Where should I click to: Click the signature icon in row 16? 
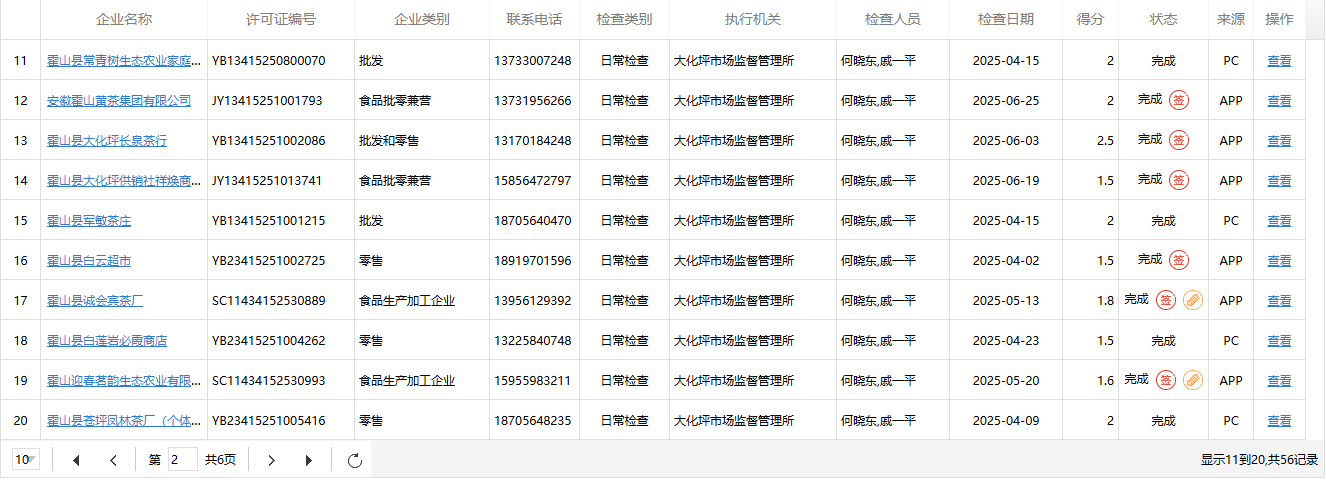(1179, 260)
